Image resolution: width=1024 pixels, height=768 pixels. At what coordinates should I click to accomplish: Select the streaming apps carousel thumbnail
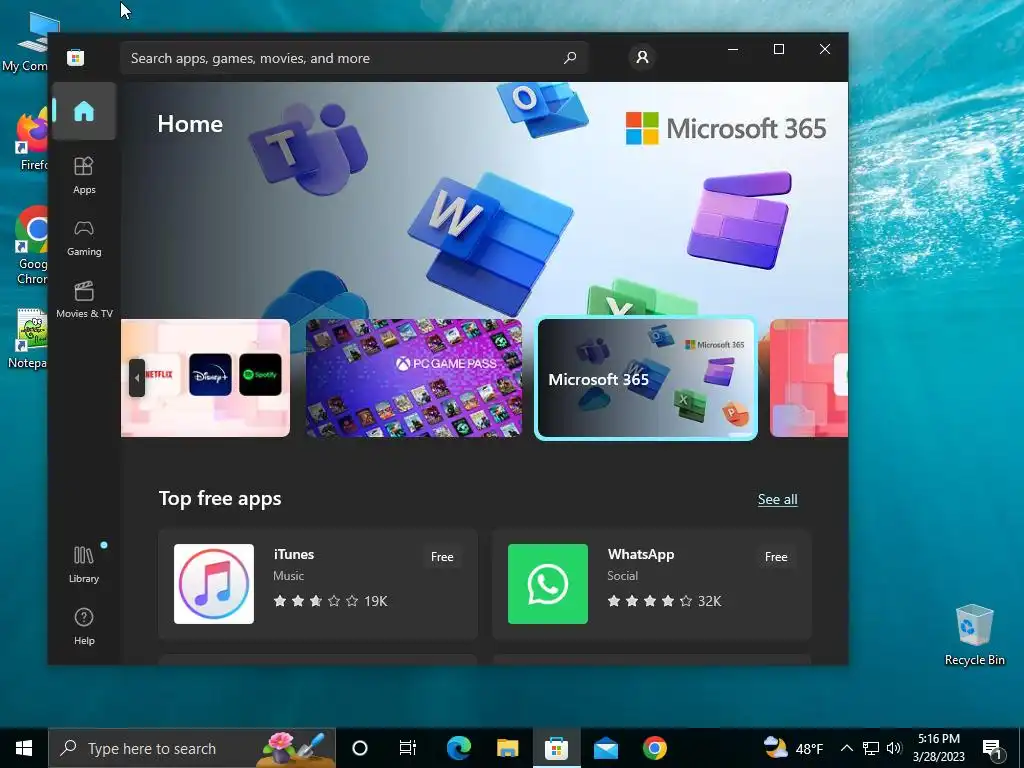pos(206,377)
